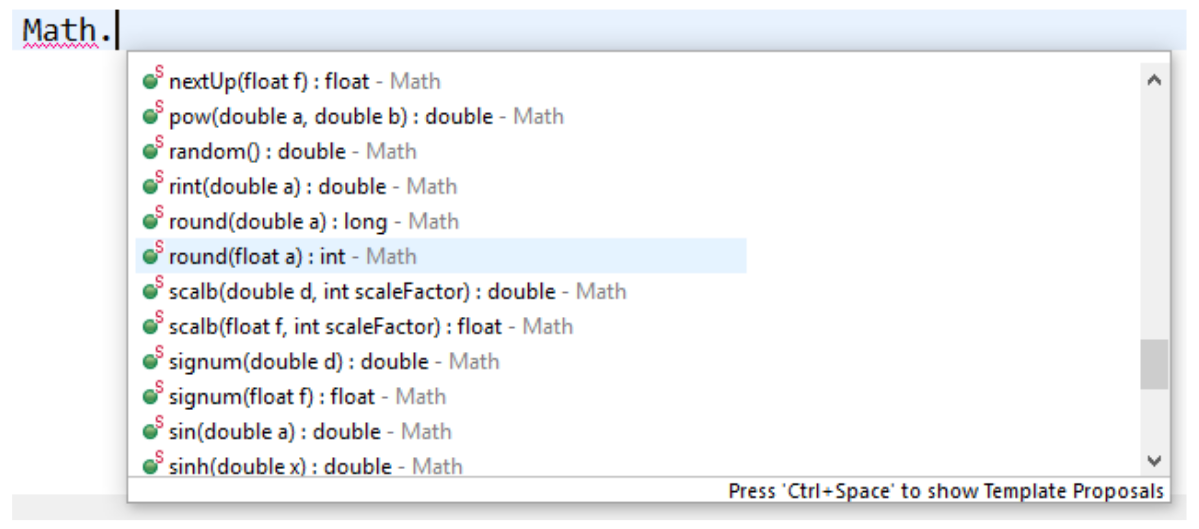Click the green icon next to pow(double a, double b)
Viewport: 1199px width, 529px height.
coord(152,117)
